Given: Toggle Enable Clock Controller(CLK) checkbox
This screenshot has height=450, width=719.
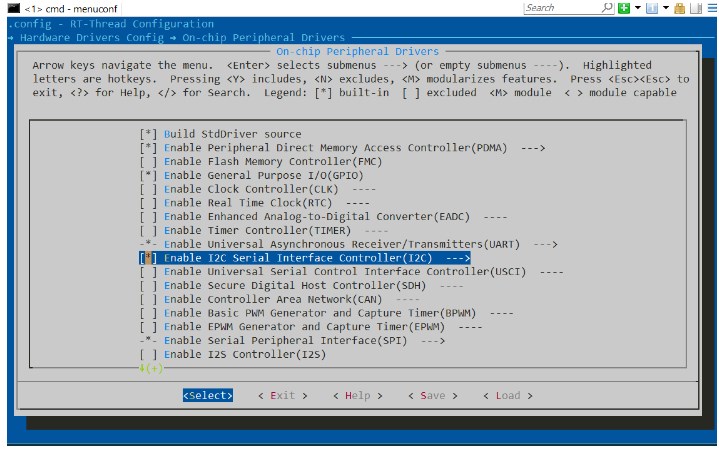Looking at the screenshot, I should [x=148, y=189].
